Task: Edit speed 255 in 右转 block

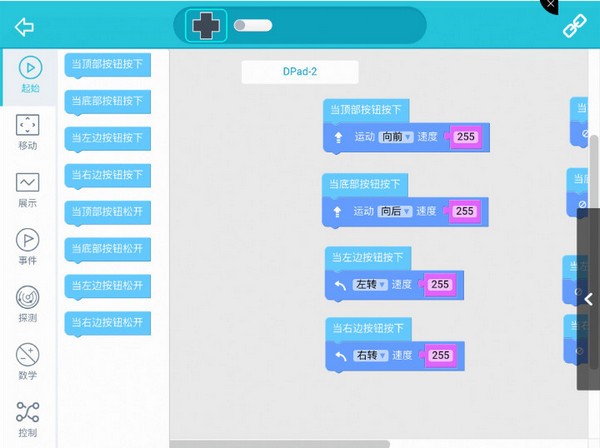Action: [x=440, y=355]
